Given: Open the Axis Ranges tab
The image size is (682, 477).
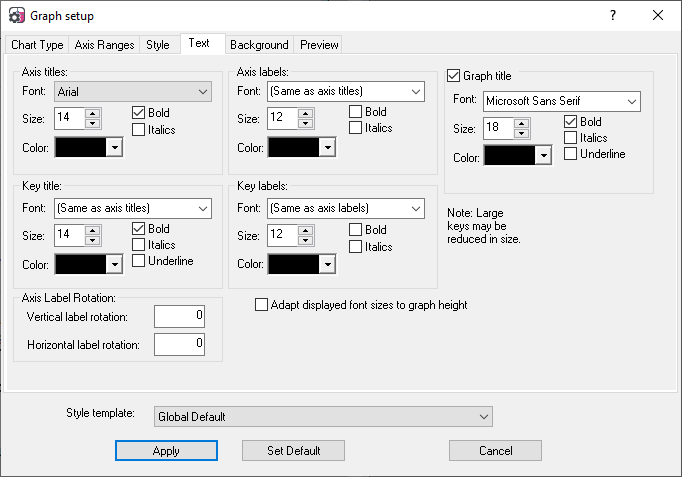Looking at the screenshot, I should [104, 45].
